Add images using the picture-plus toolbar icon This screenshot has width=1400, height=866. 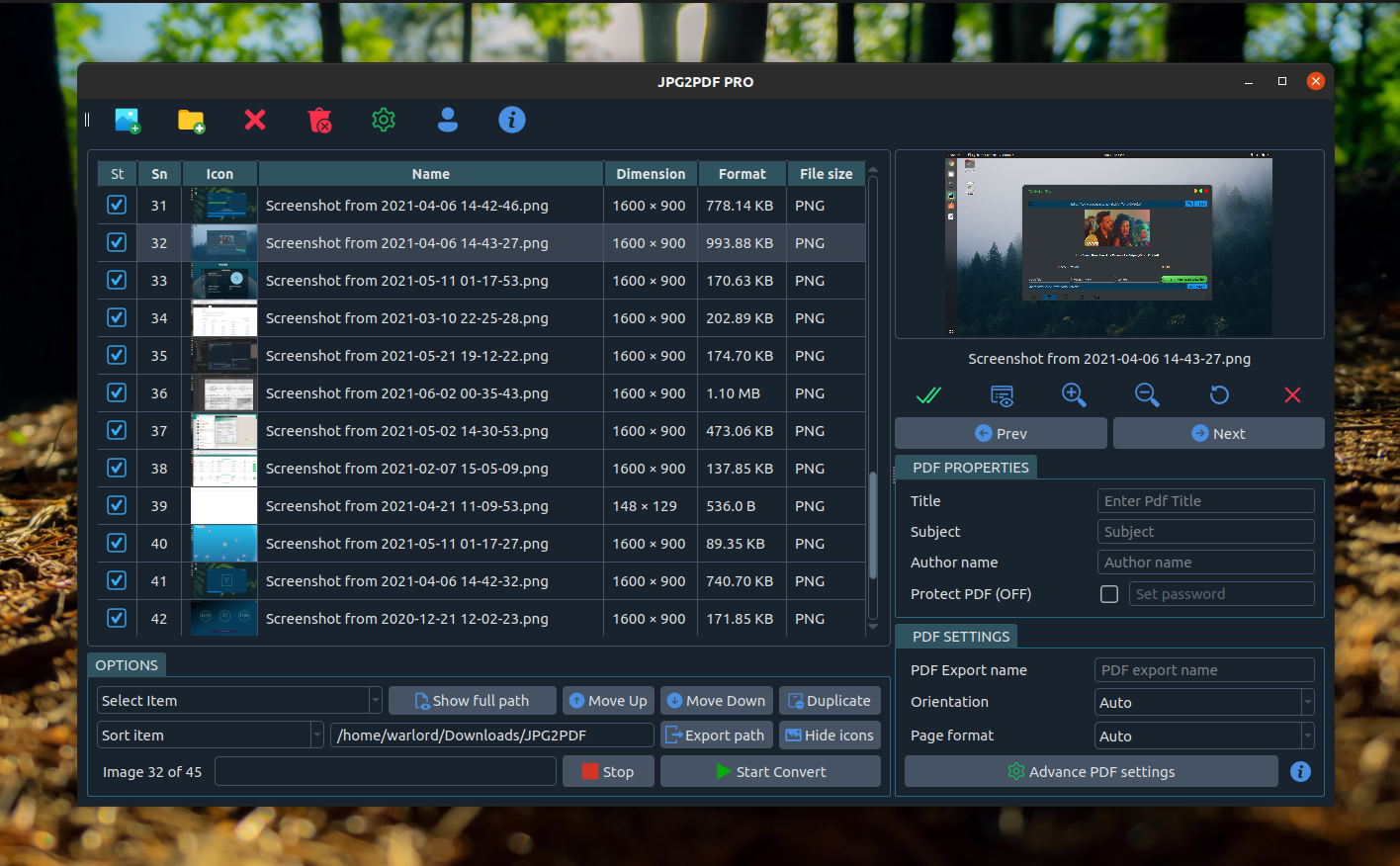click(128, 121)
